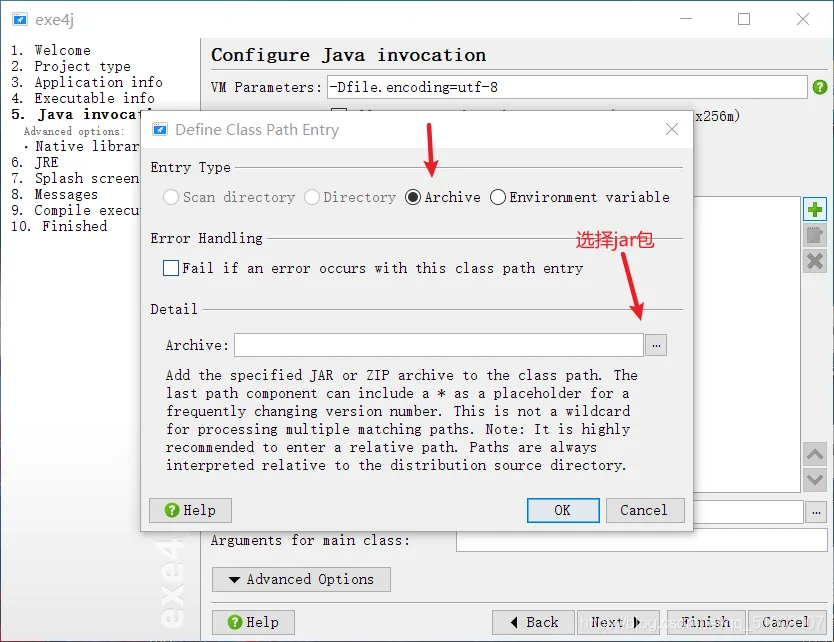Click the red X remove entry icon
The height and width of the screenshot is (642, 834).
pos(814,261)
